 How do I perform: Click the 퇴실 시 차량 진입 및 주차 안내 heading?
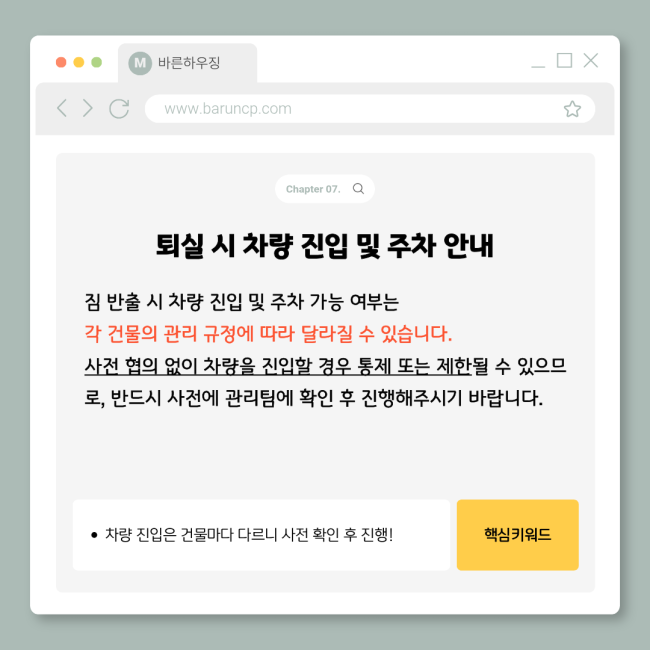coord(325,246)
